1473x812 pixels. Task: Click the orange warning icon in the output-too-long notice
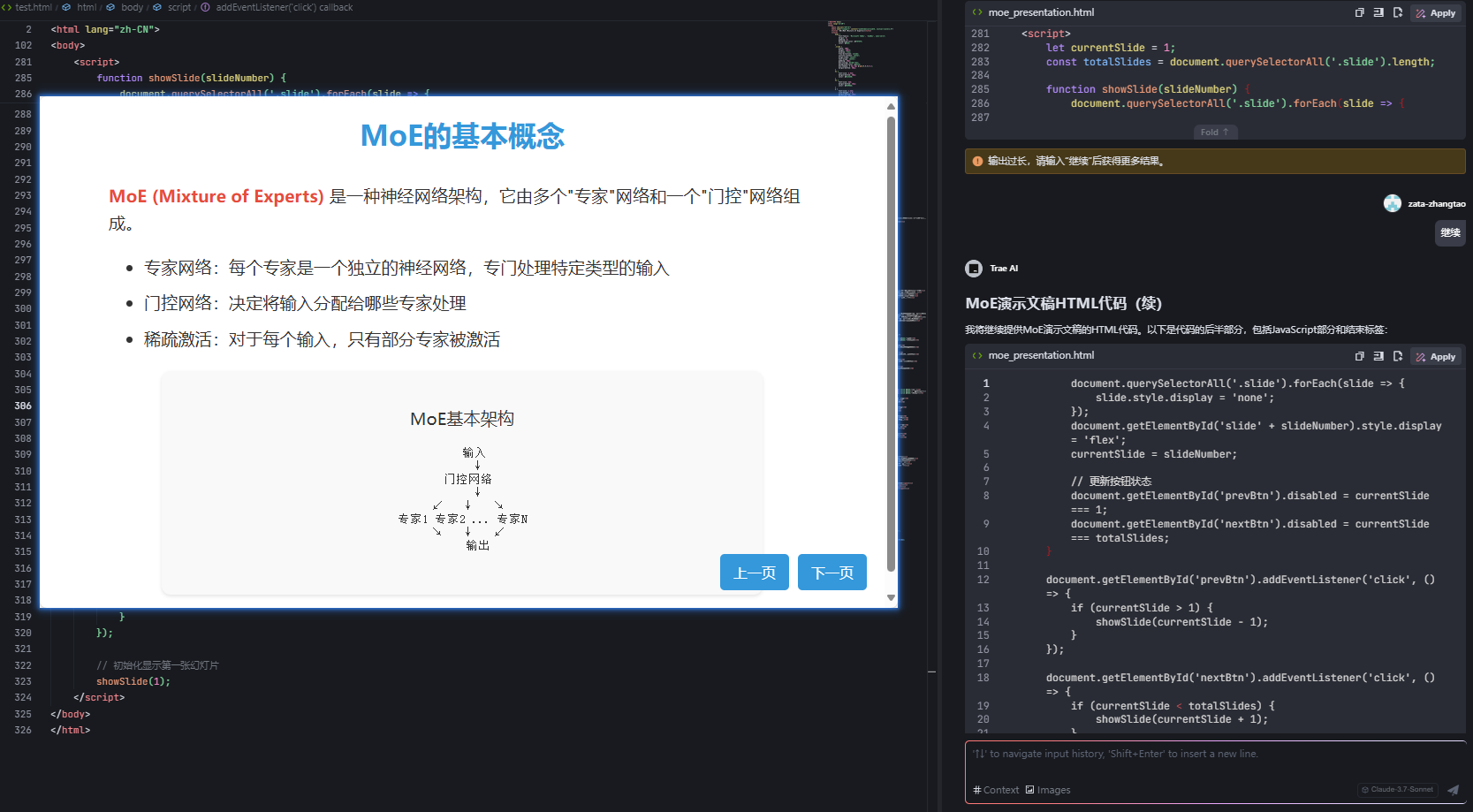(977, 161)
